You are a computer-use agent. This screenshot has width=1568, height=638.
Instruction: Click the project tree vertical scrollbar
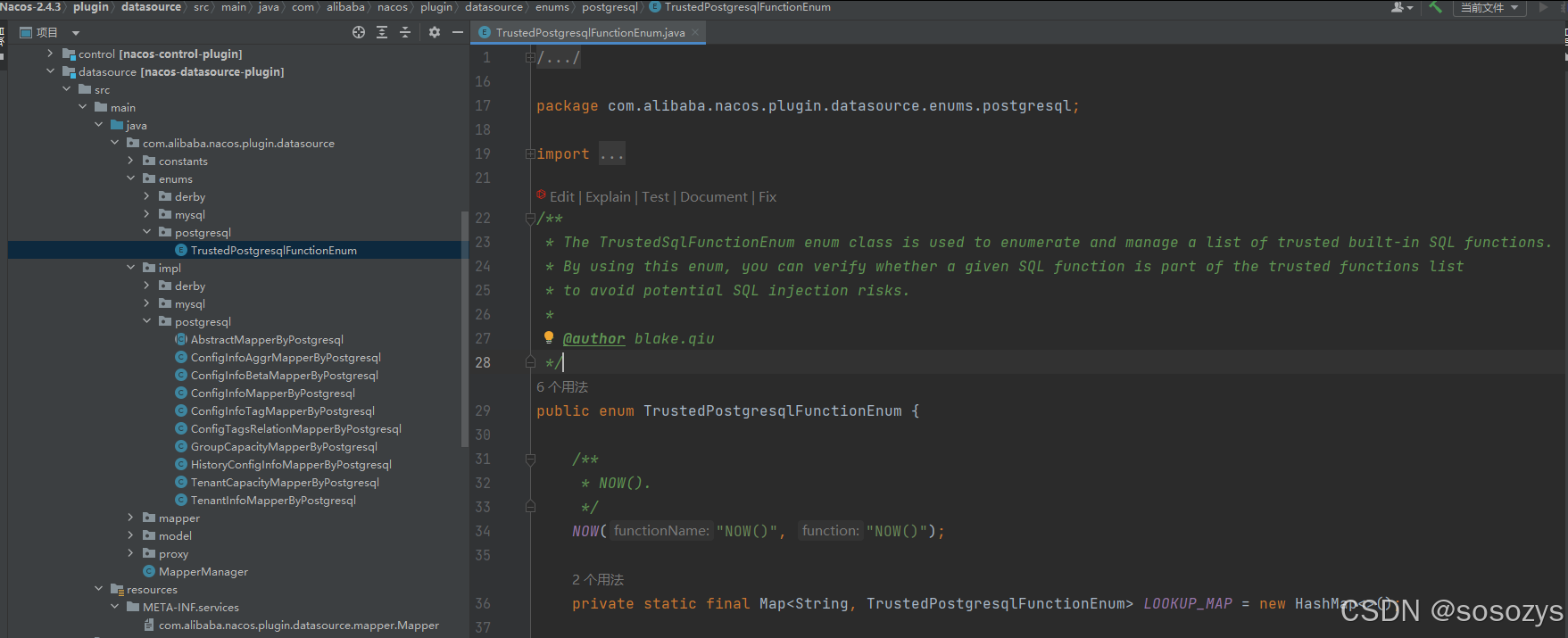(464, 328)
